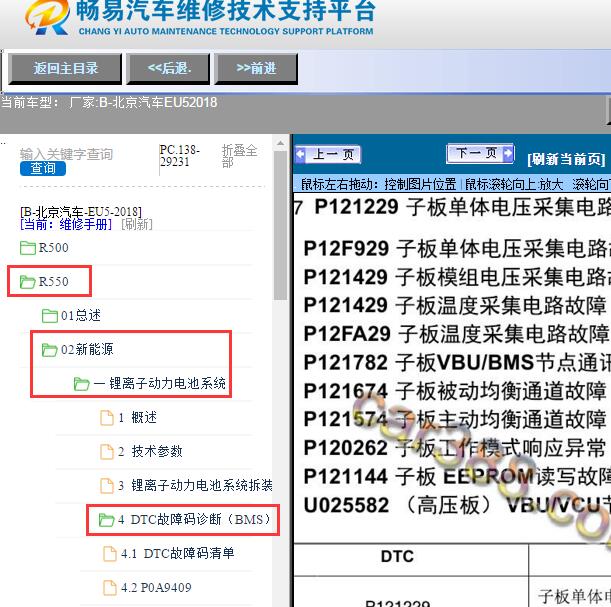Select 02新能源 tree entry
The width and height of the screenshot is (611, 607).
pyautogui.click(x=87, y=349)
